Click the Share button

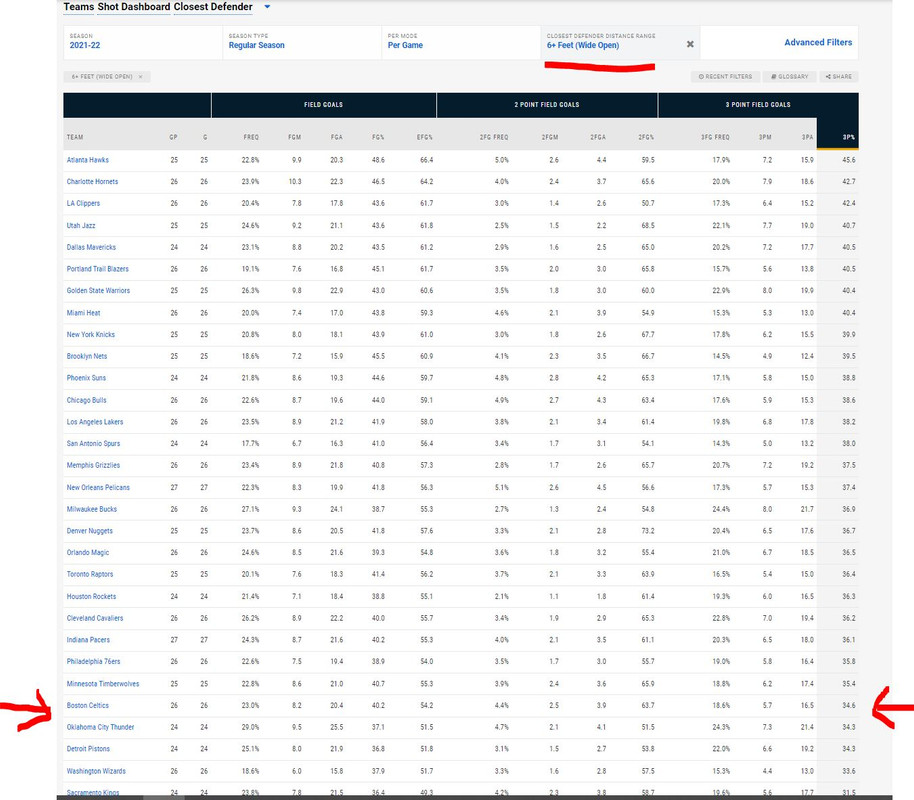(839, 76)
